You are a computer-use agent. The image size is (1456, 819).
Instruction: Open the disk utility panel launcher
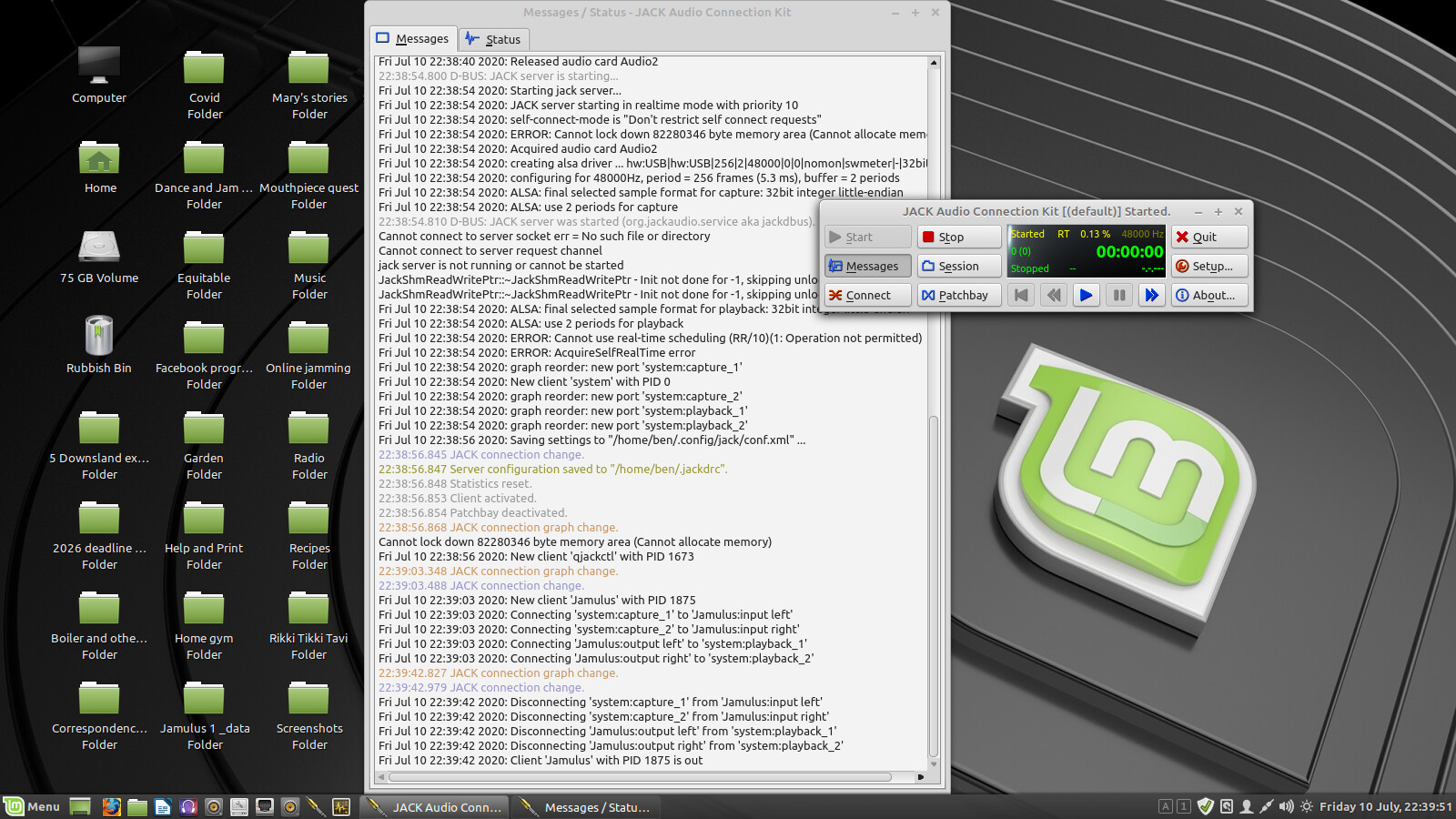(x=239, y=806)
